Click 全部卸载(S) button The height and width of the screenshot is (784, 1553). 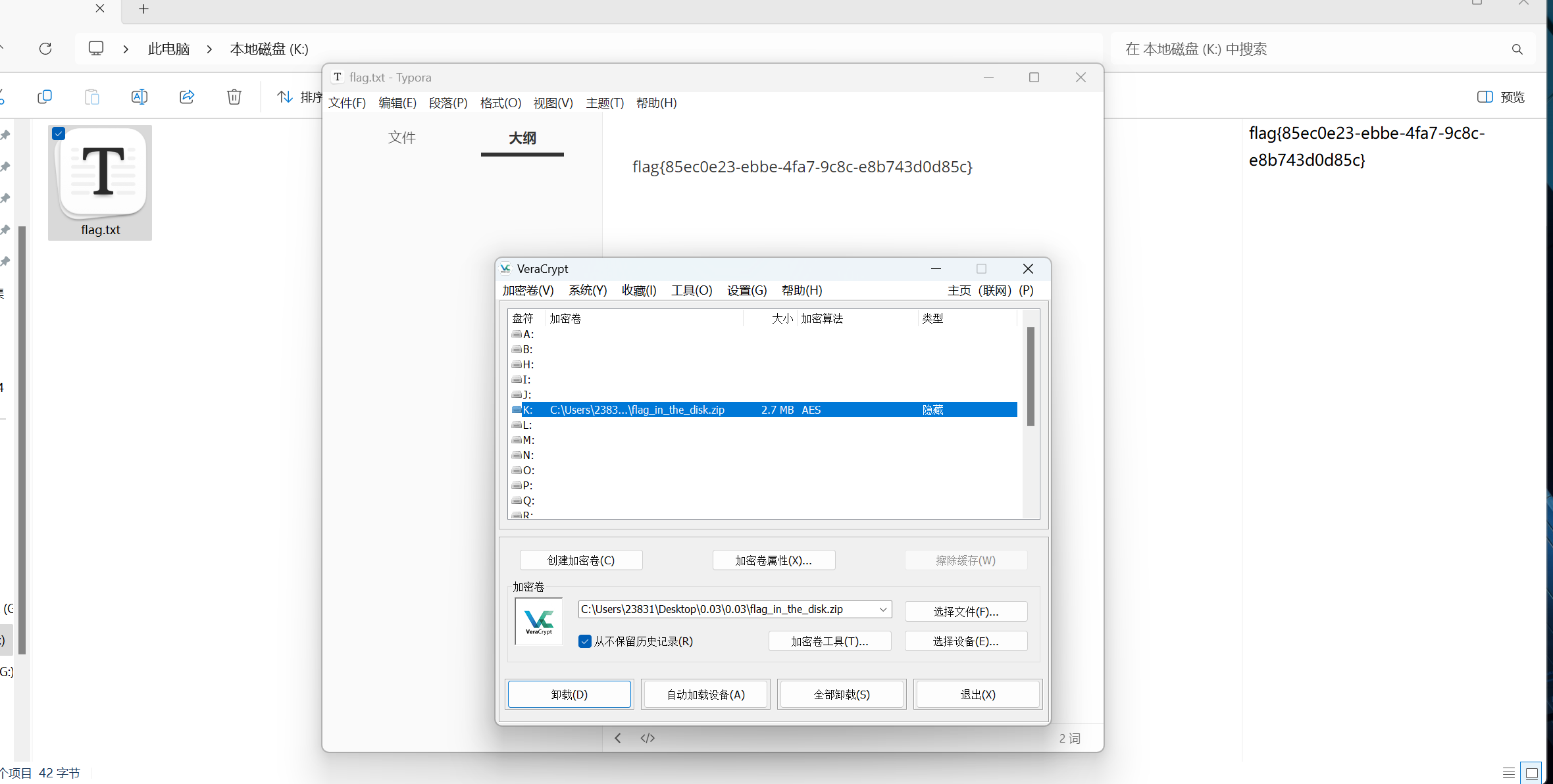[x=842, y=695]
